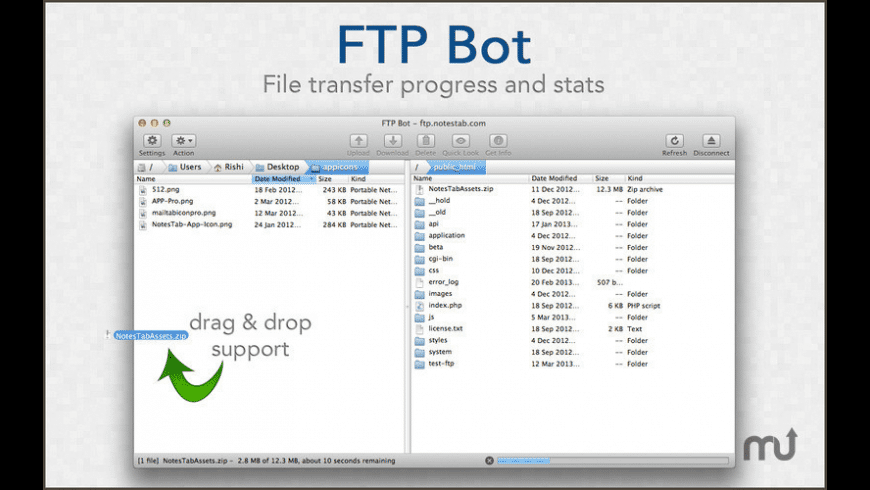Select the appicons breadcrumb segment
This screenshot has height=490, width=870.
point(336,167)
